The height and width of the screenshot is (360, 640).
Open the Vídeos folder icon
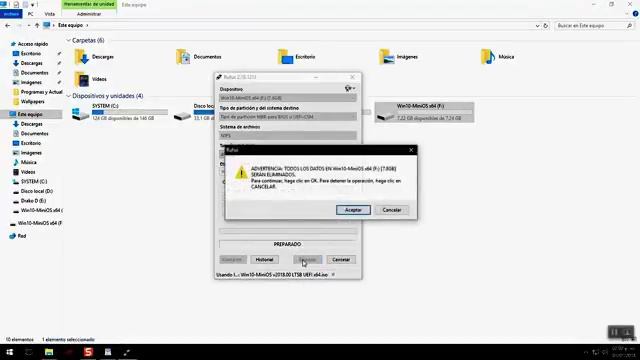(82, 79)
